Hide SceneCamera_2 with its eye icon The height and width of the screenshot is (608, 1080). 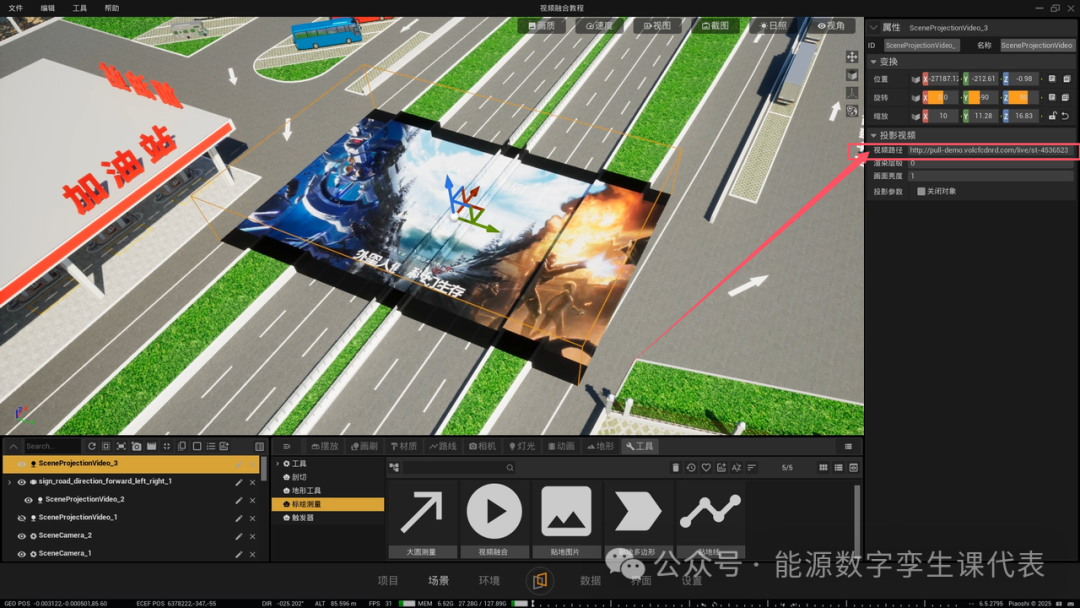21,536
